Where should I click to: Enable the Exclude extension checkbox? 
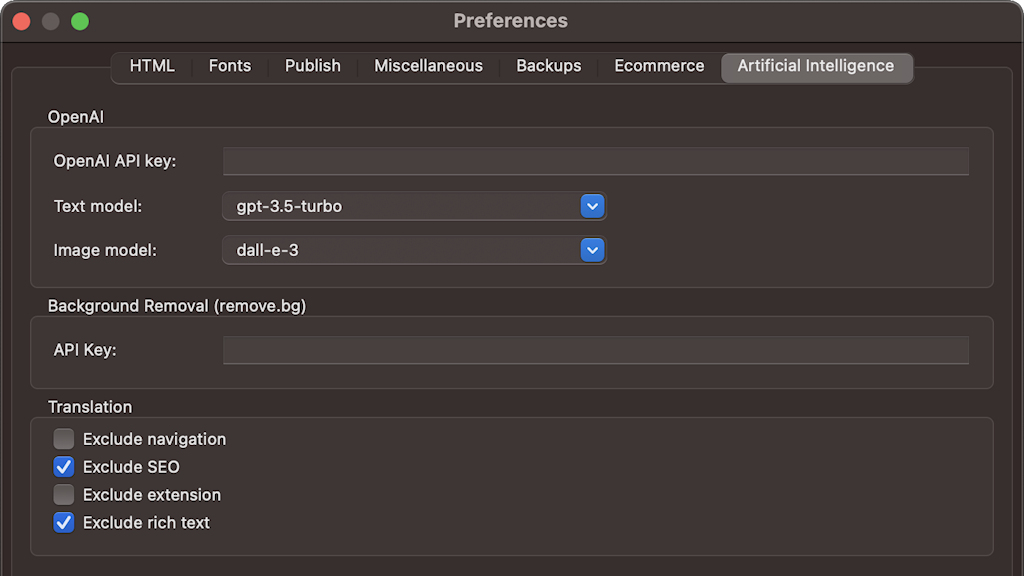point(64,495)
